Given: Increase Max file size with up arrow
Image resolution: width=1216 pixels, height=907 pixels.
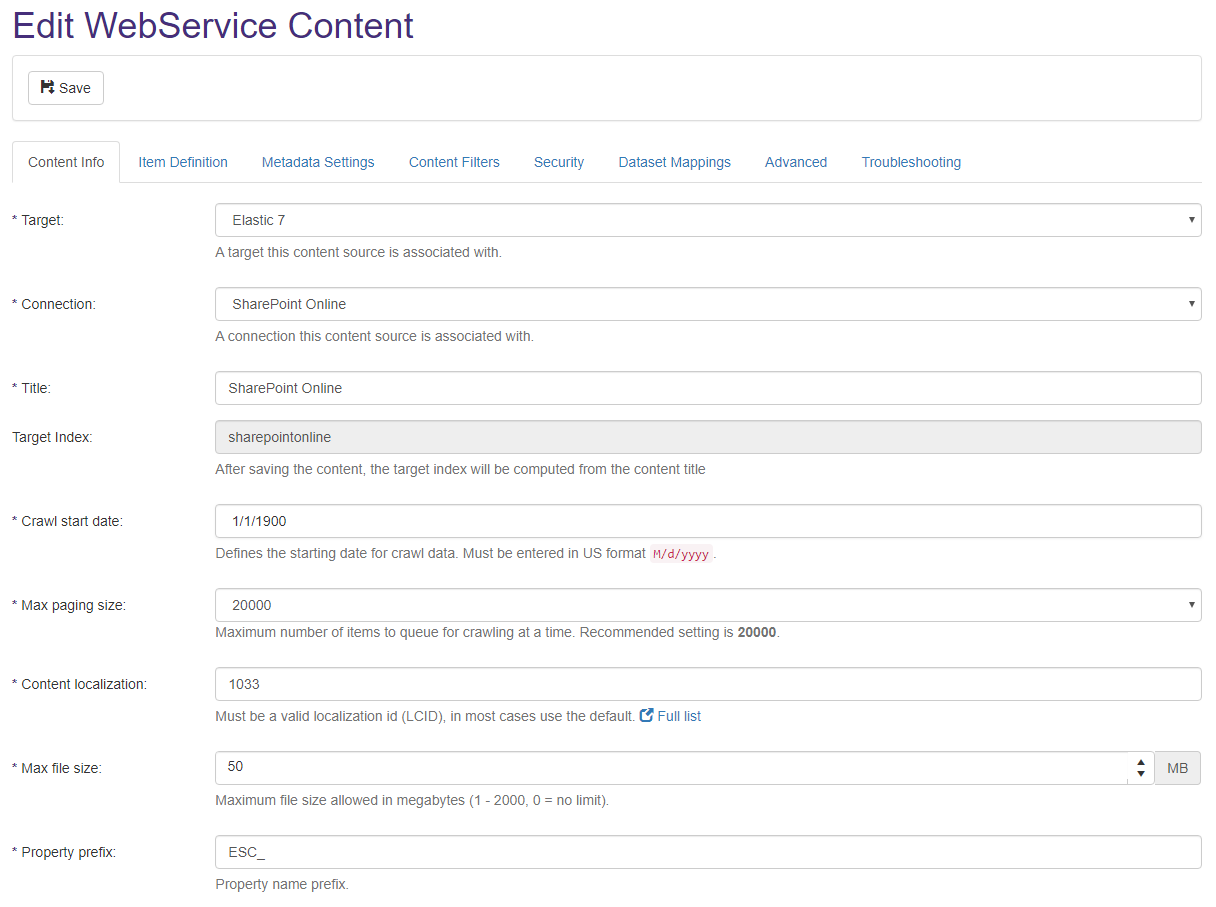Looking at the screenshot, I should point(1141,762).
